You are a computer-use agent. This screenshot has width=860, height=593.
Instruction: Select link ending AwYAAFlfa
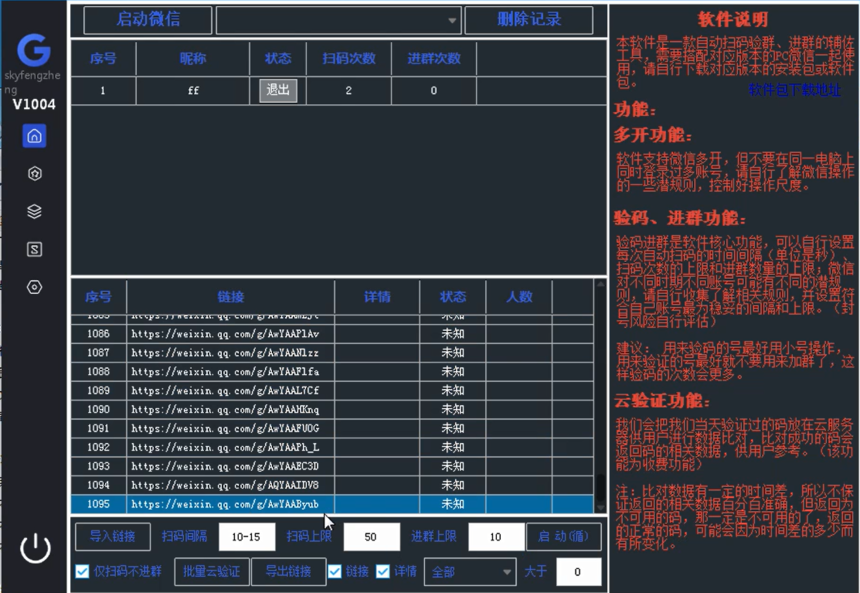pyautogui.click(x=332, y=371)
